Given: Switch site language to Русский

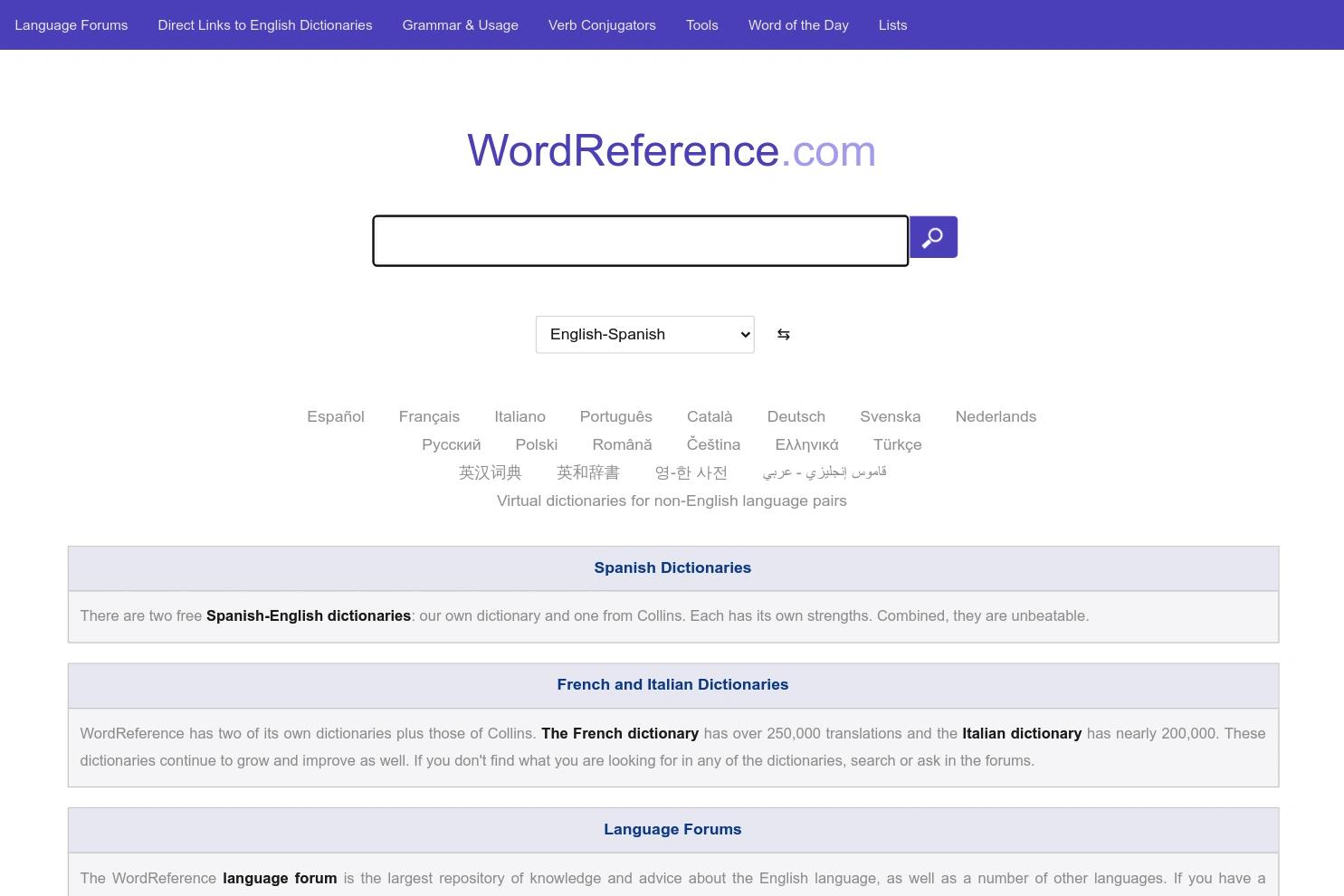Looking at the screenshot, I should tap(452, 444).
